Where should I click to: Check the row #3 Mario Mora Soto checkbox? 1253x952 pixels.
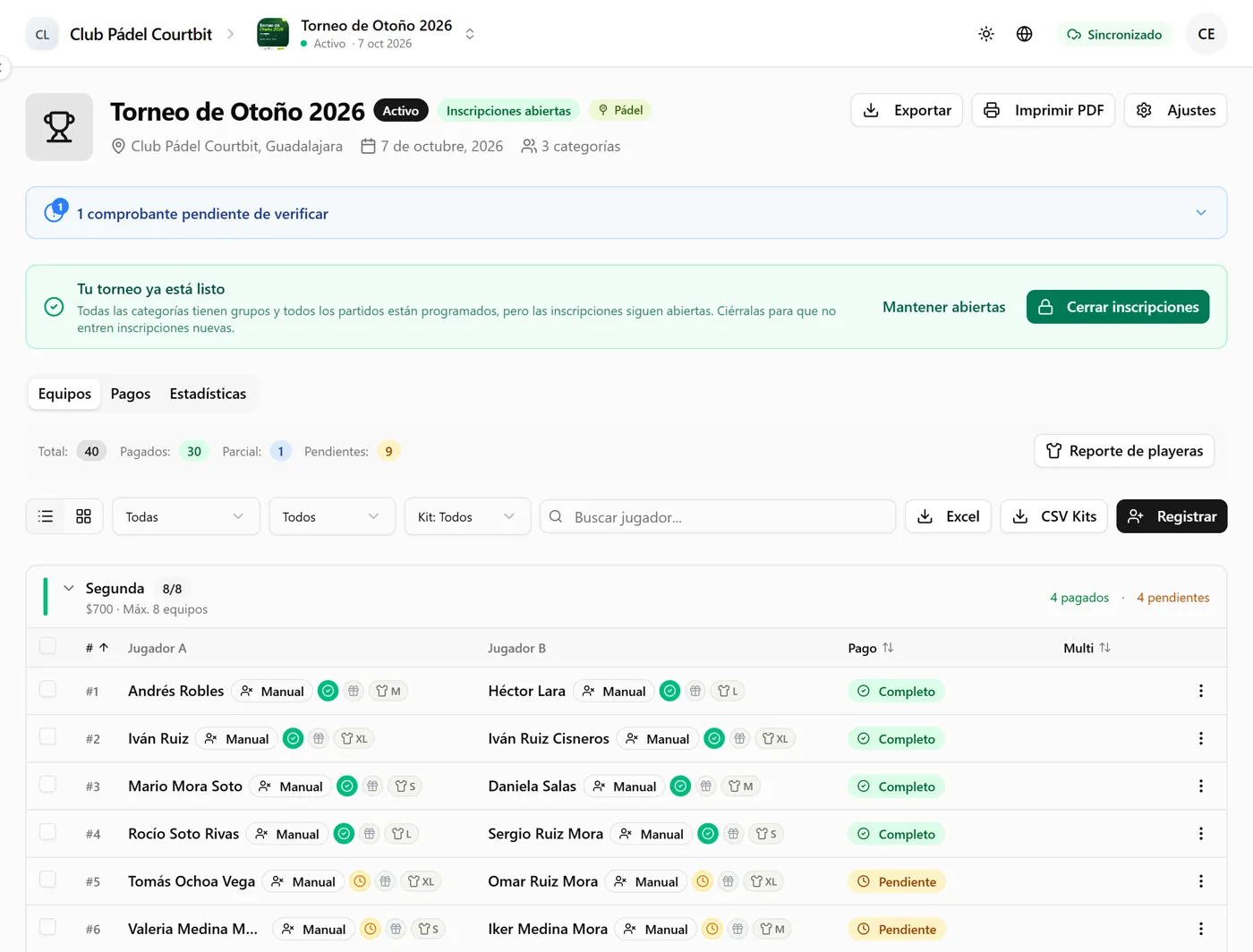point(48,784)
